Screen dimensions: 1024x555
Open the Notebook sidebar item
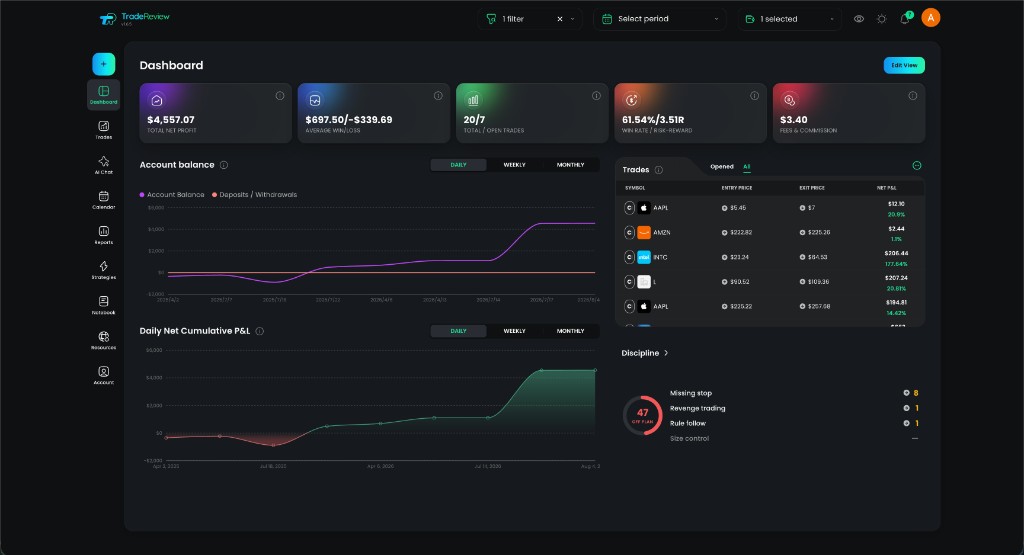click(103, 305)
